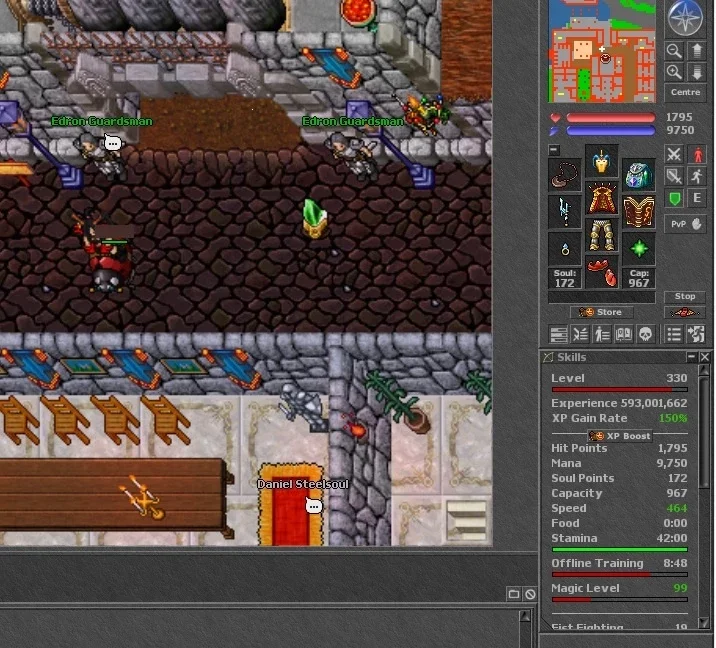Screen dimensions: 716x648
Task: Move minimap one floor up
Action: (696, 50)
